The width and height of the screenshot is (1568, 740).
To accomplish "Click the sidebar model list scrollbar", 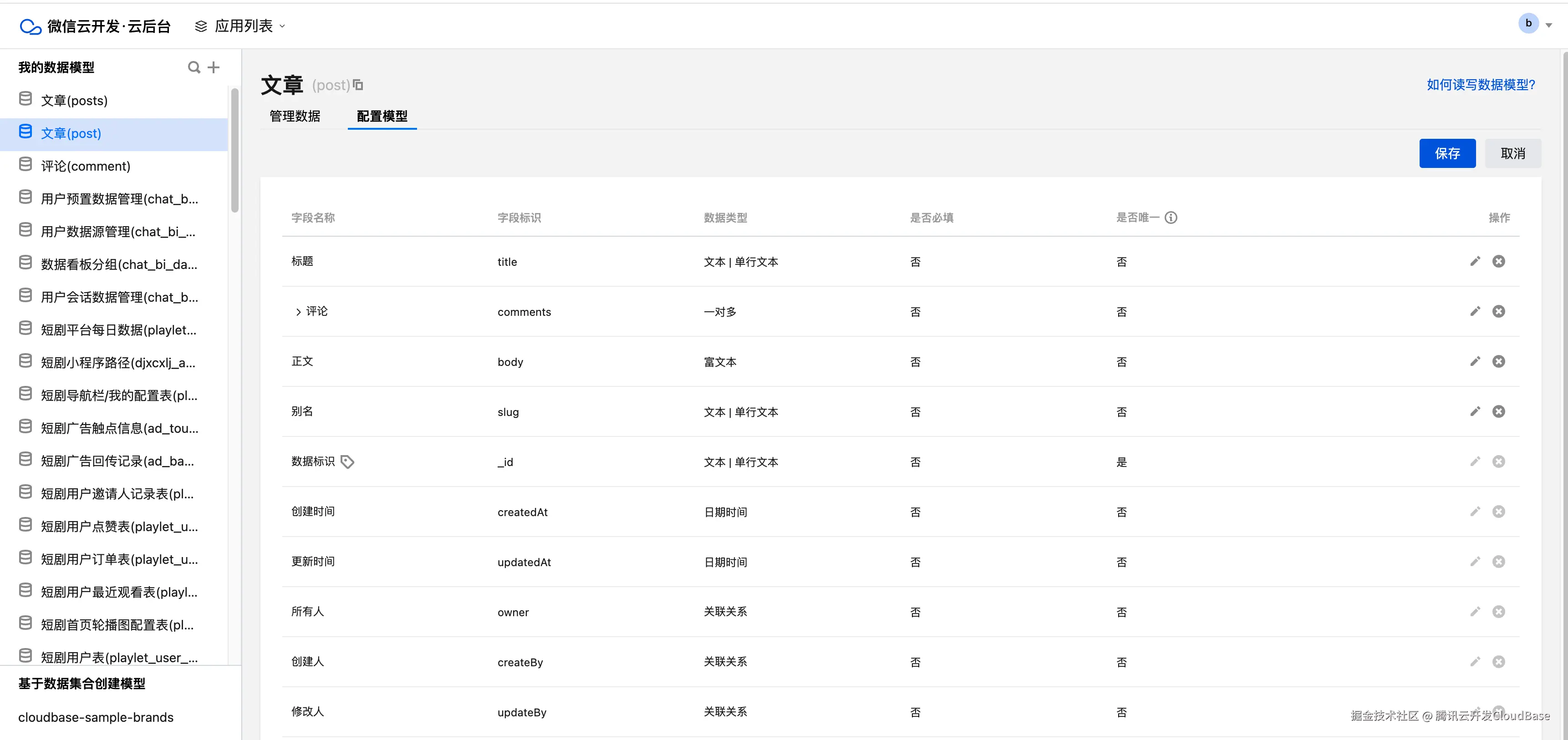I will coord(235,152).
